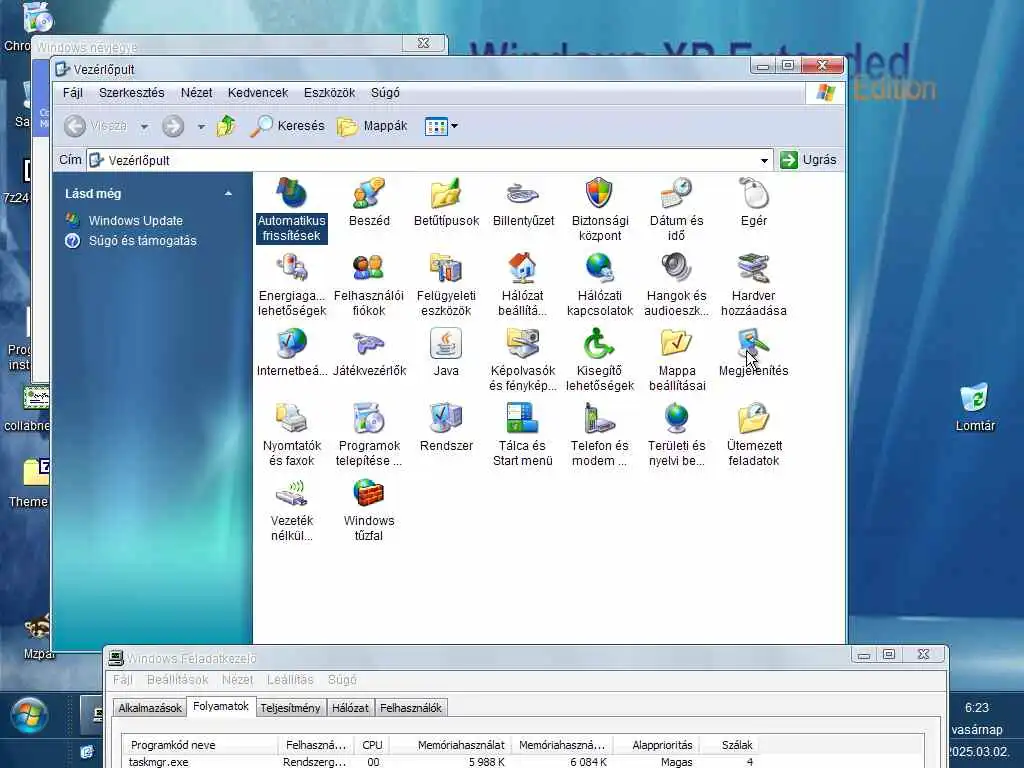The height and width of the screenshot is (768, 1024).
Task: Open the Lomtár recycle bin desktop icon
Action: [x=975, y=407]
